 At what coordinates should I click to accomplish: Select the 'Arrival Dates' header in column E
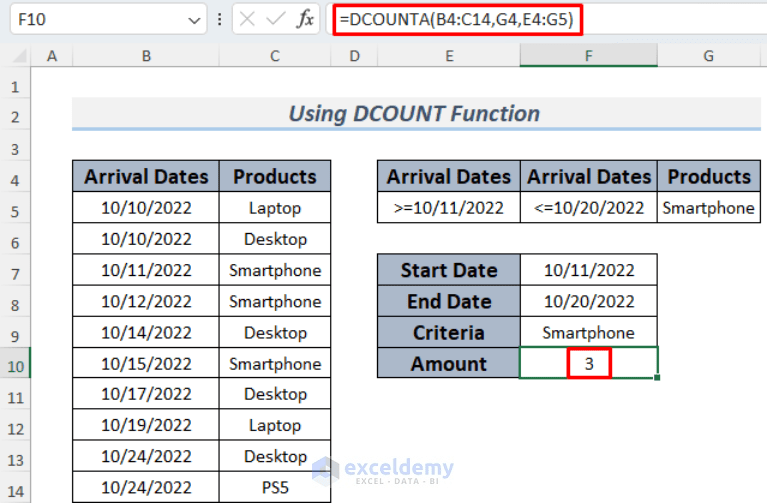coord(449,176)
